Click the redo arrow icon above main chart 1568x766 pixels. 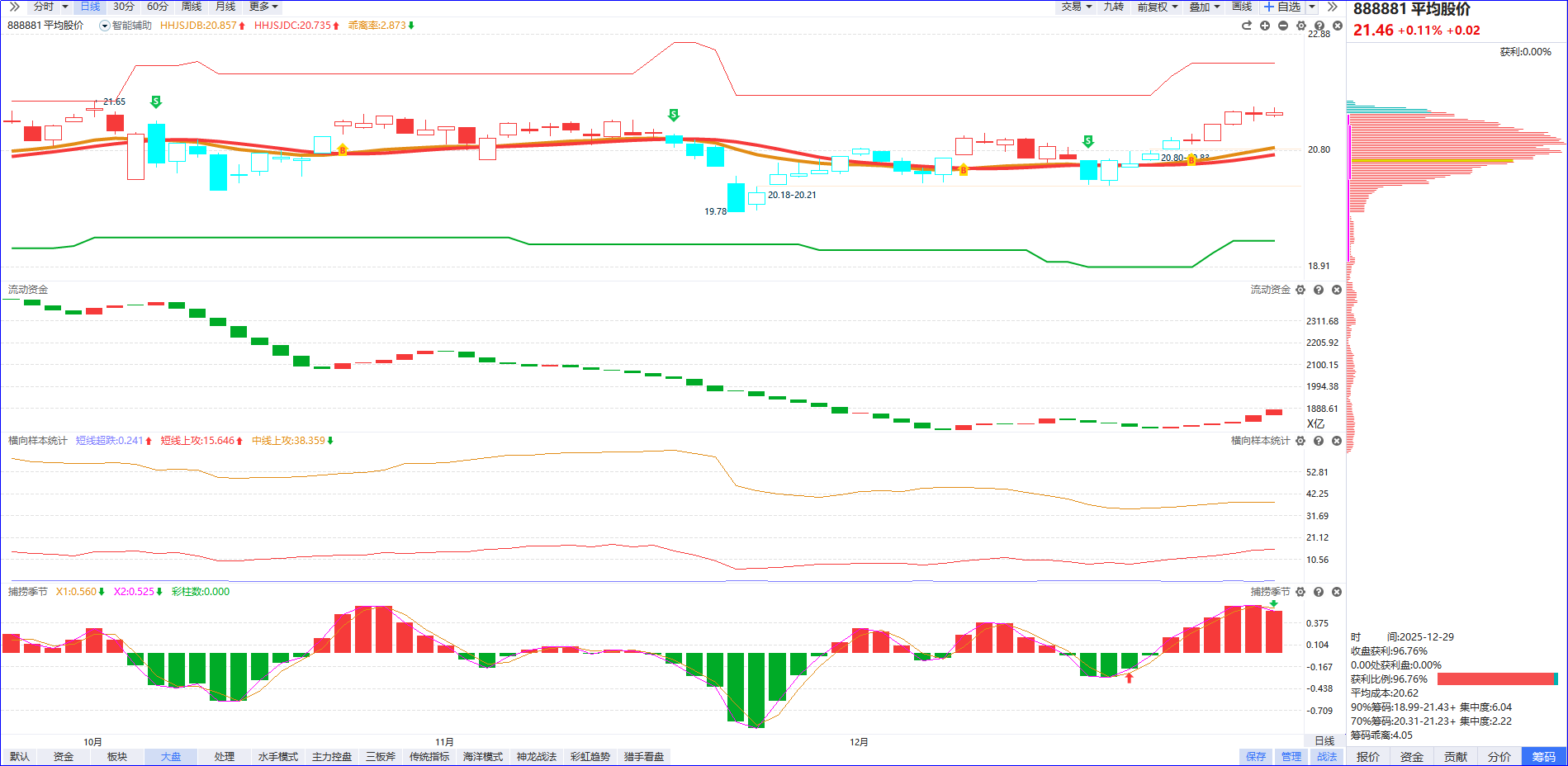click(1246, 26)
